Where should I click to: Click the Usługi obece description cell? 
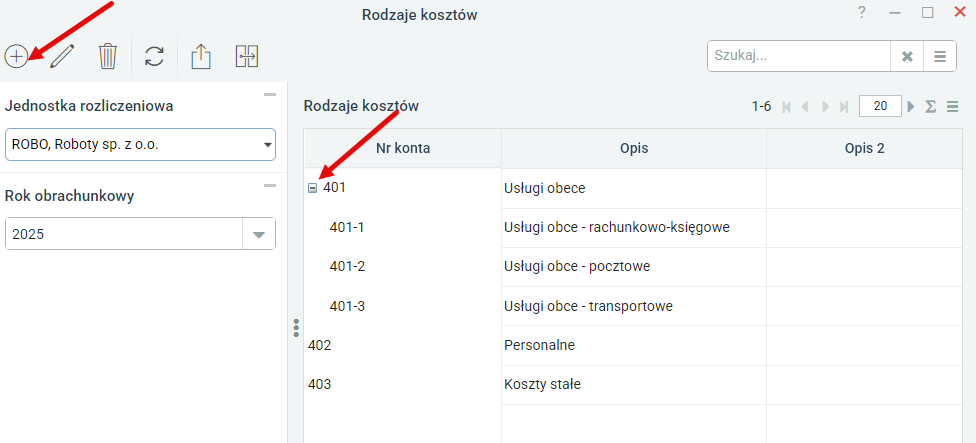(634, 188)
